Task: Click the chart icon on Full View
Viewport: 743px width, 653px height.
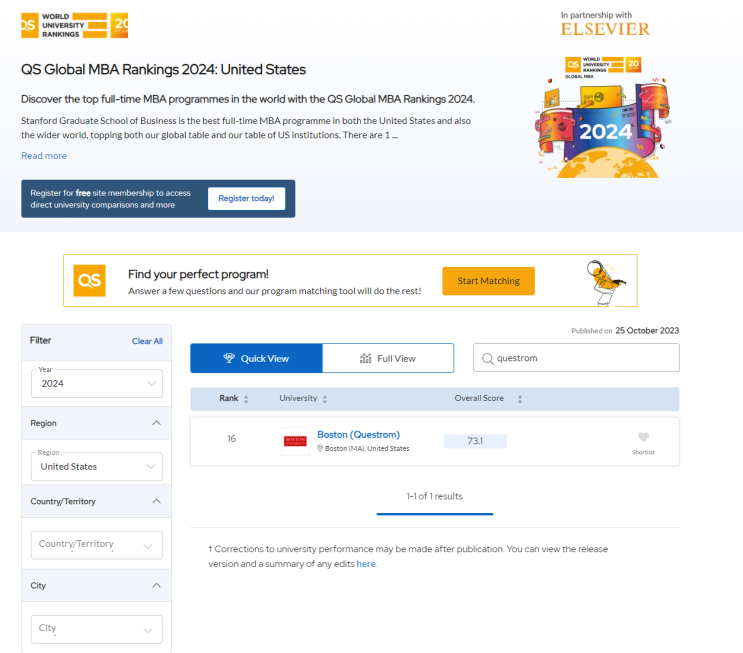Action: (x=365, y=358)
